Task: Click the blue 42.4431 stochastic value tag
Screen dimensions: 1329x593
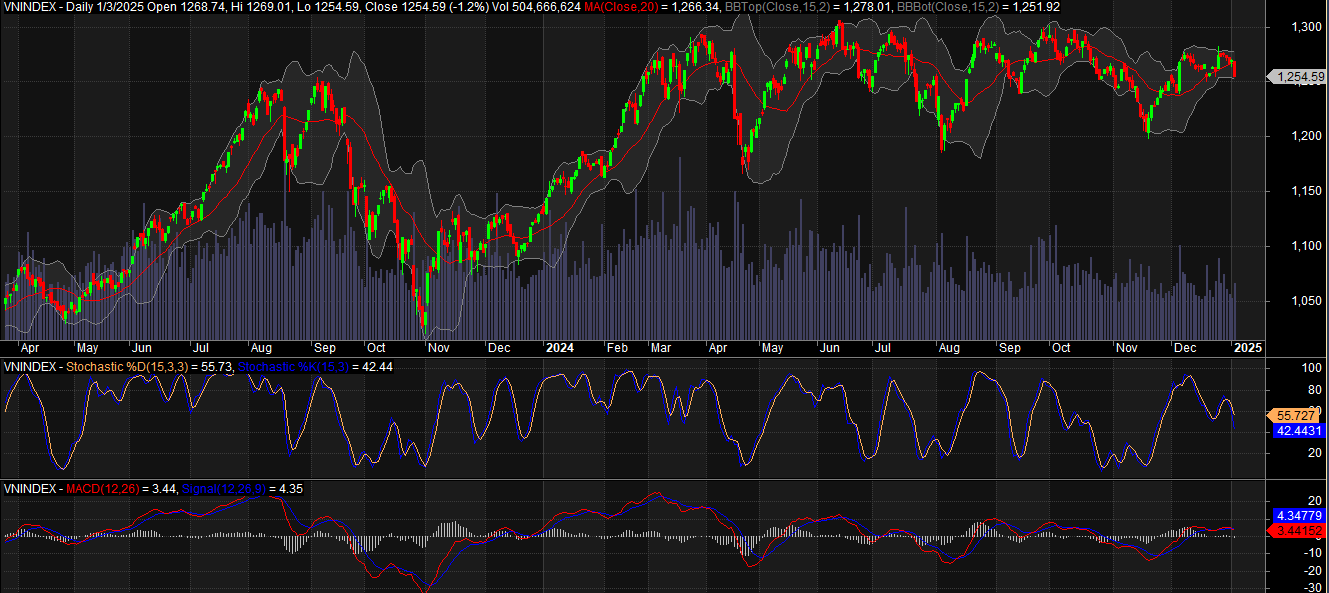Action: tap(1297, 431)
